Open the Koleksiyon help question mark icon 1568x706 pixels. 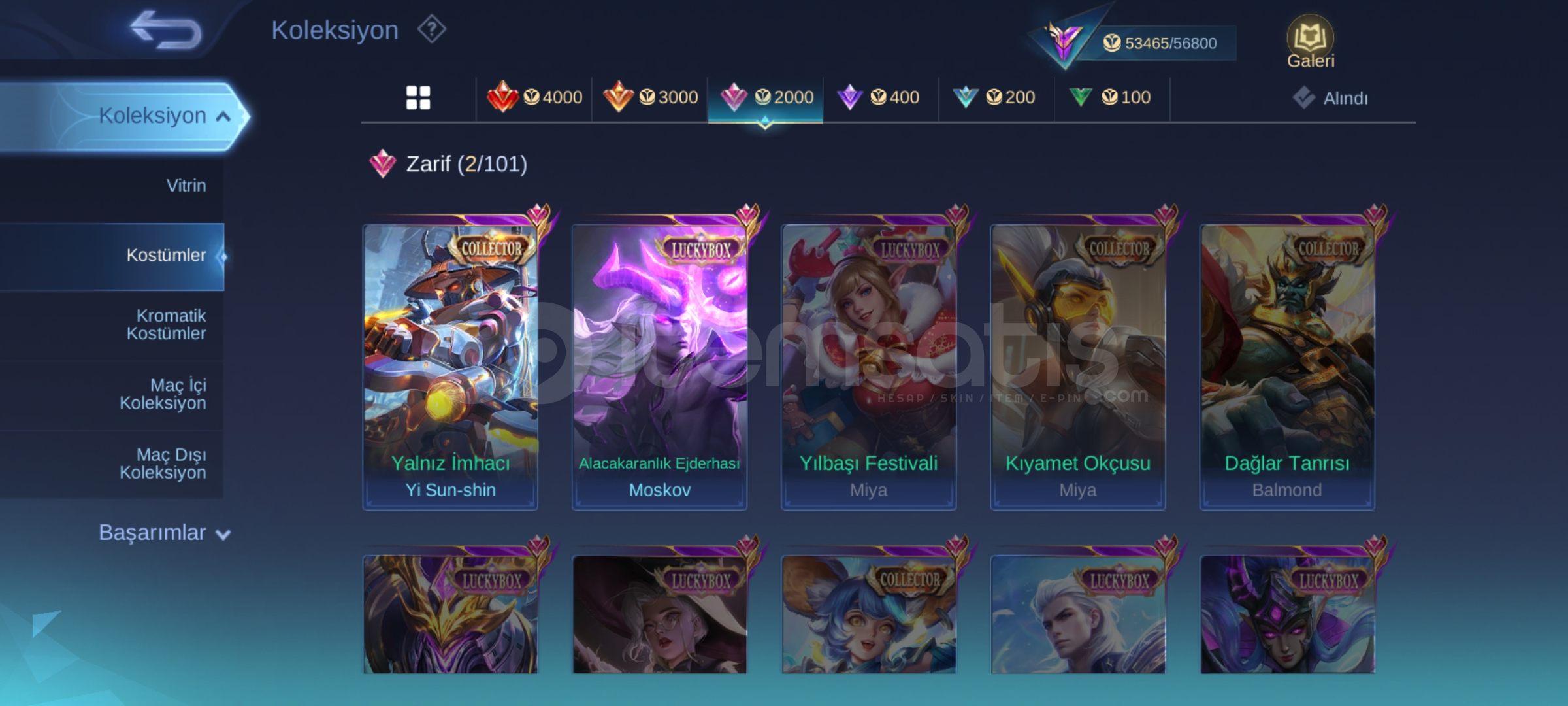[x=432, y=29]
